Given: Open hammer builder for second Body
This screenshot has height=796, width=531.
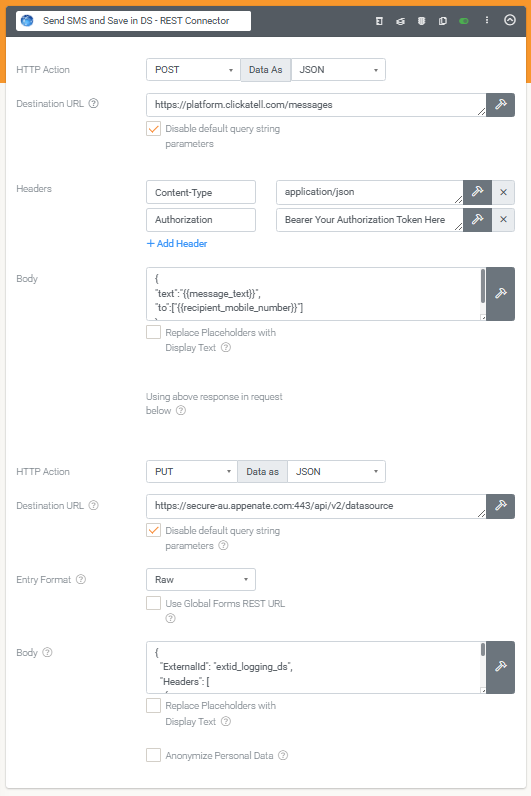Looking at the screenshot, I should [x=501, y=668].
